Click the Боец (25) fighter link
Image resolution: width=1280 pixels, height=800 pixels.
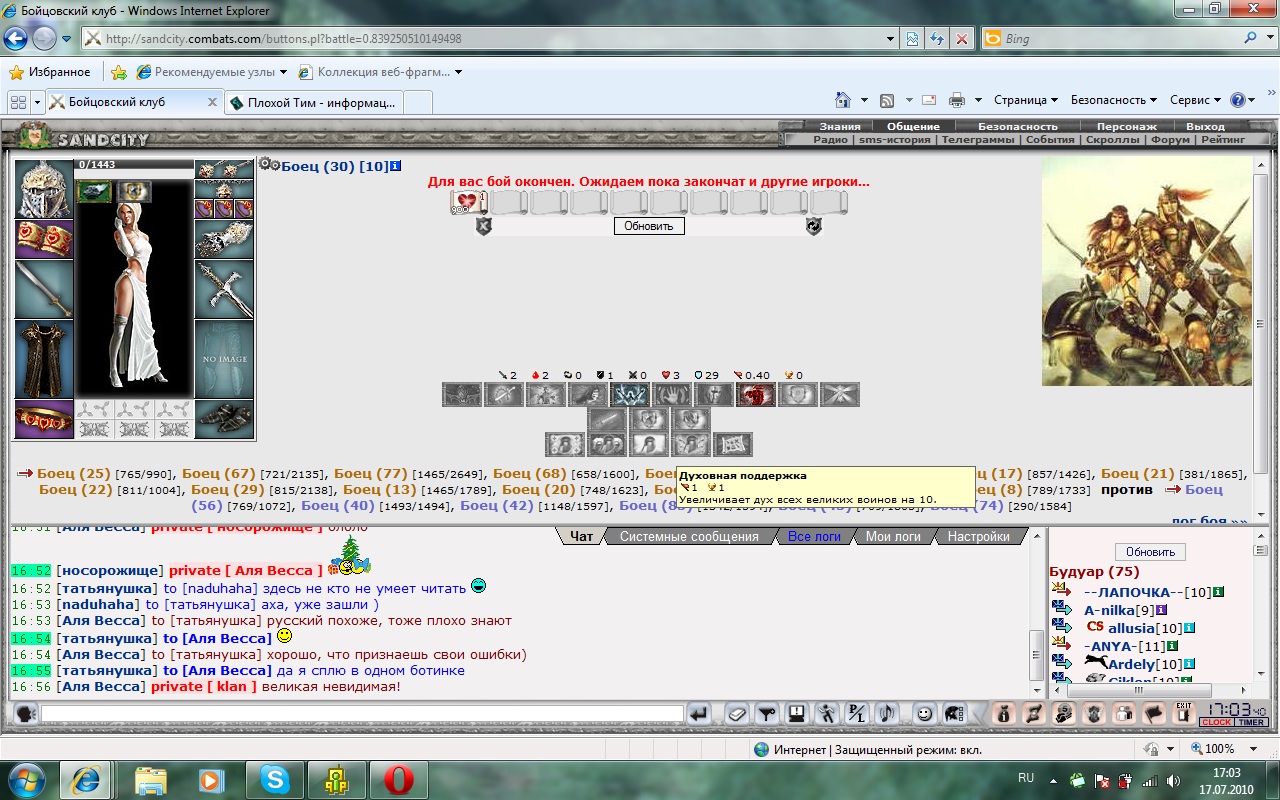(x=73, y=474)
